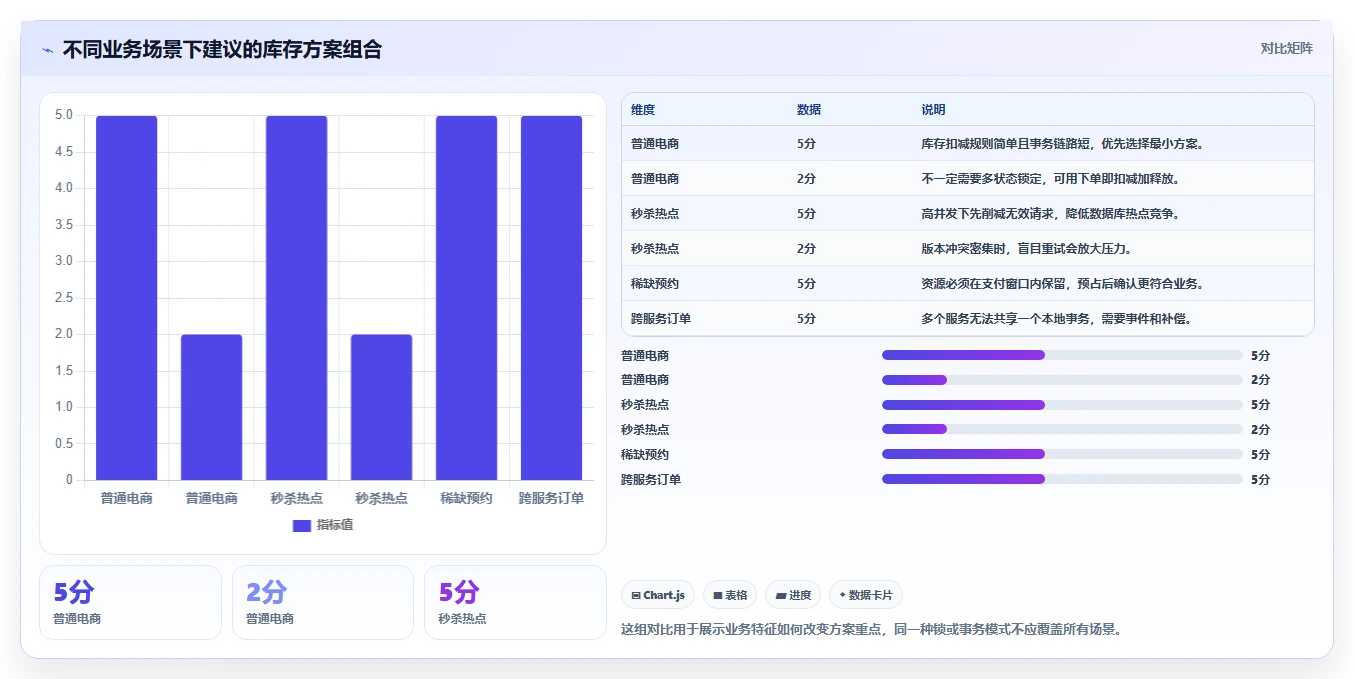Click the footer note beginning 这组对比用于展示

click(x=871, y=630)
